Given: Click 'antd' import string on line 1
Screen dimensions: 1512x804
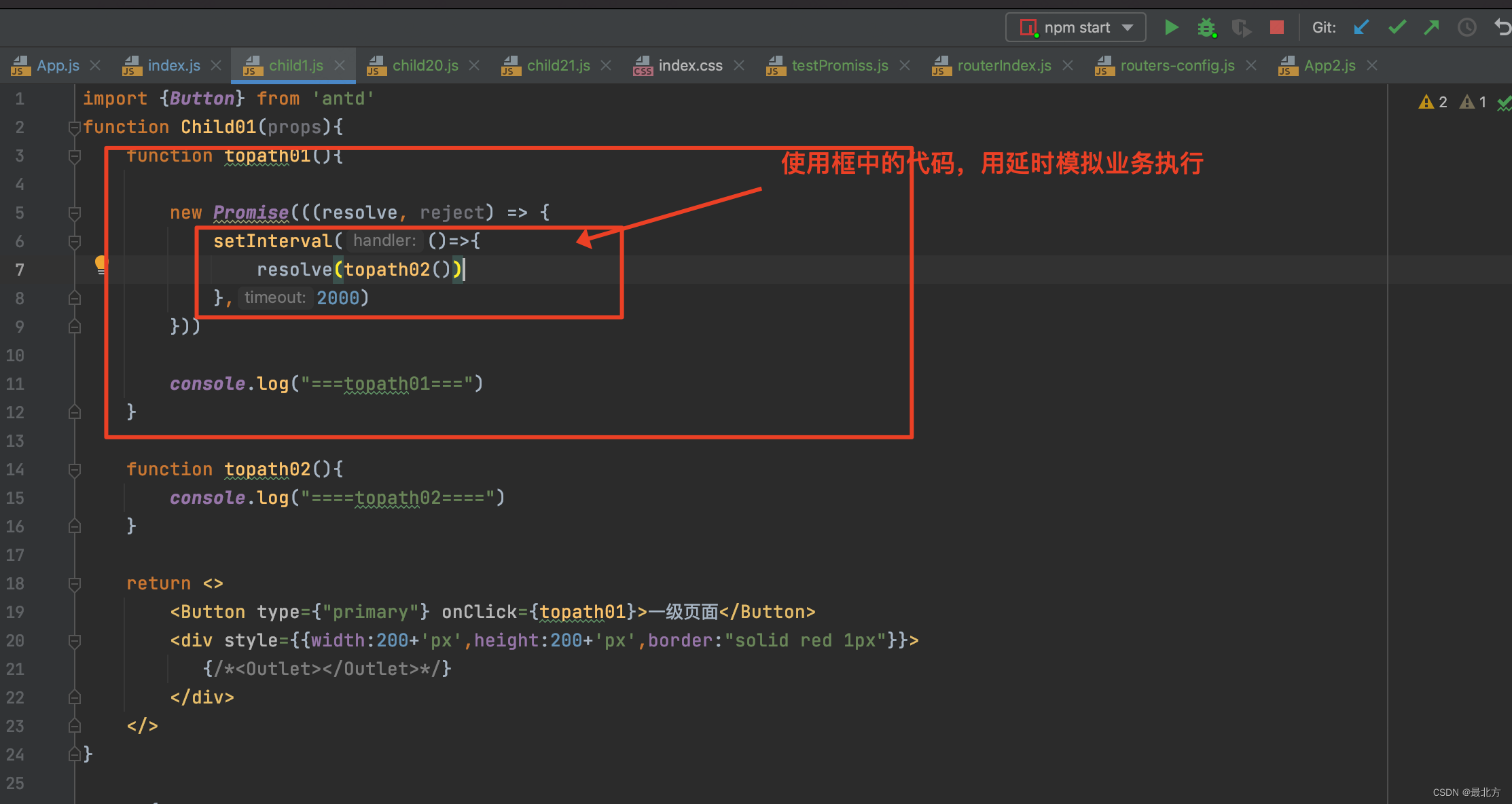Looking at the screenshot, I should point(343,99).
